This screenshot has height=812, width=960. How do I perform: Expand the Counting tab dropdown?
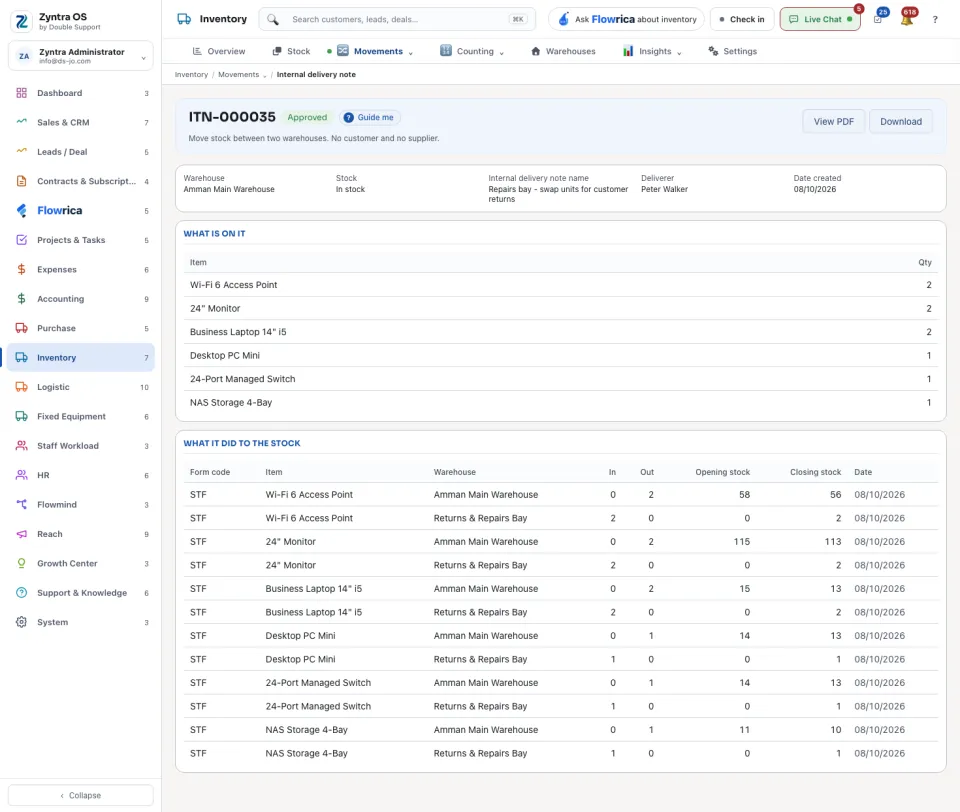click(x=501, y=53)
